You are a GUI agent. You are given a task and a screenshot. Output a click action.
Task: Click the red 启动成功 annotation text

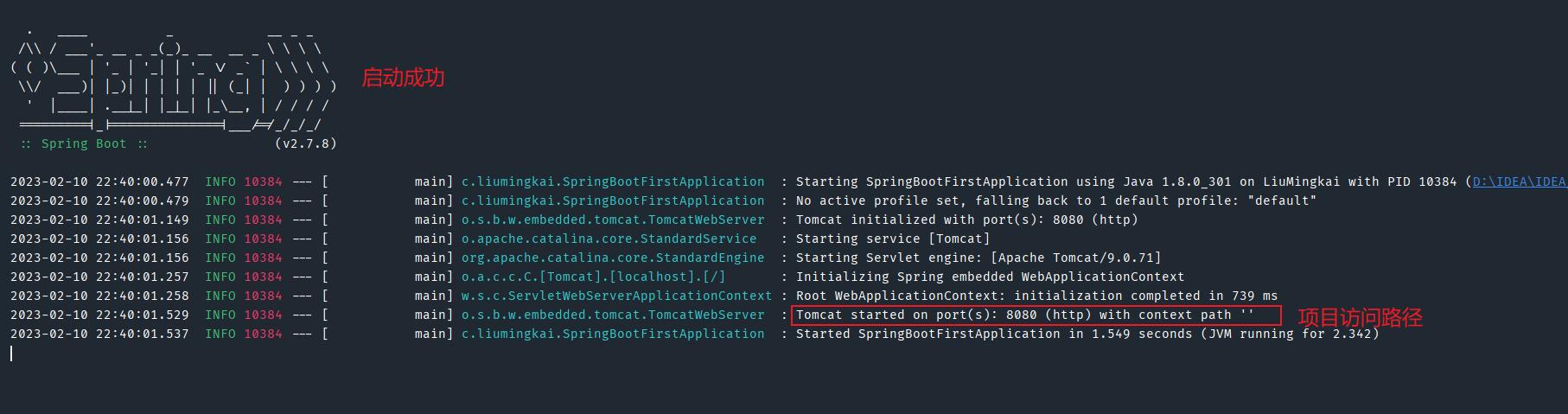pos(403,78)
